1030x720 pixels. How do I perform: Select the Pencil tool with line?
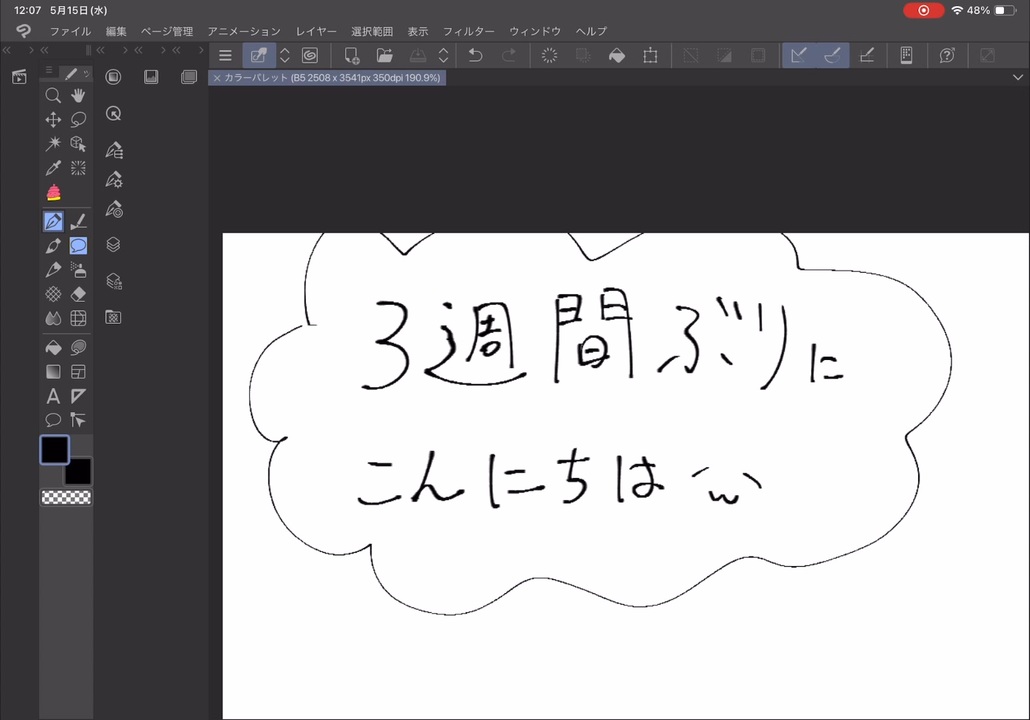click(x=78, y=221)
